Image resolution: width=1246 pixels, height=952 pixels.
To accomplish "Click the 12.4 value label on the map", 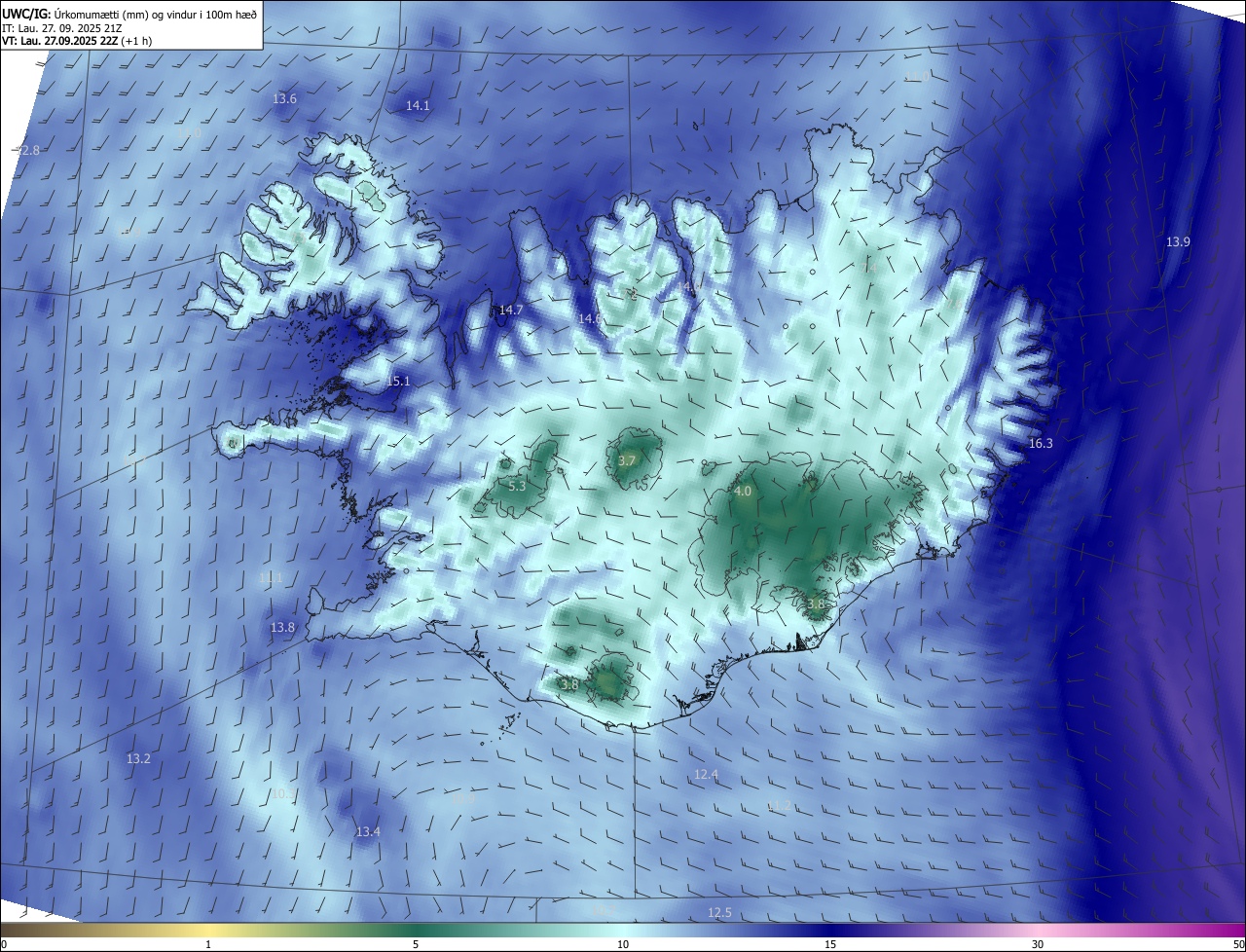I will [706, 774].
